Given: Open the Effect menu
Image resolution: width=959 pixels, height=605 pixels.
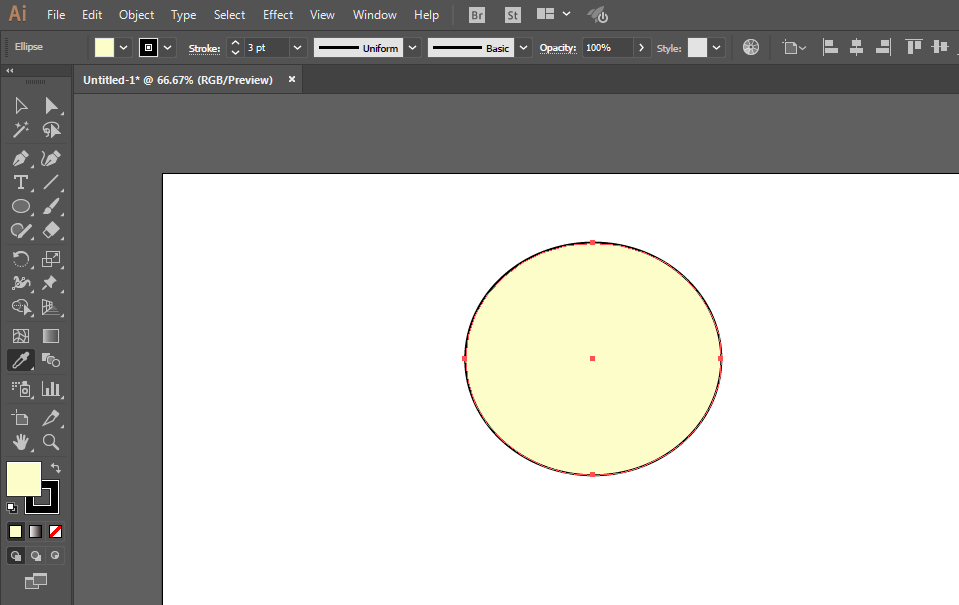Looking at the screenshot, I should click(278, 15).
